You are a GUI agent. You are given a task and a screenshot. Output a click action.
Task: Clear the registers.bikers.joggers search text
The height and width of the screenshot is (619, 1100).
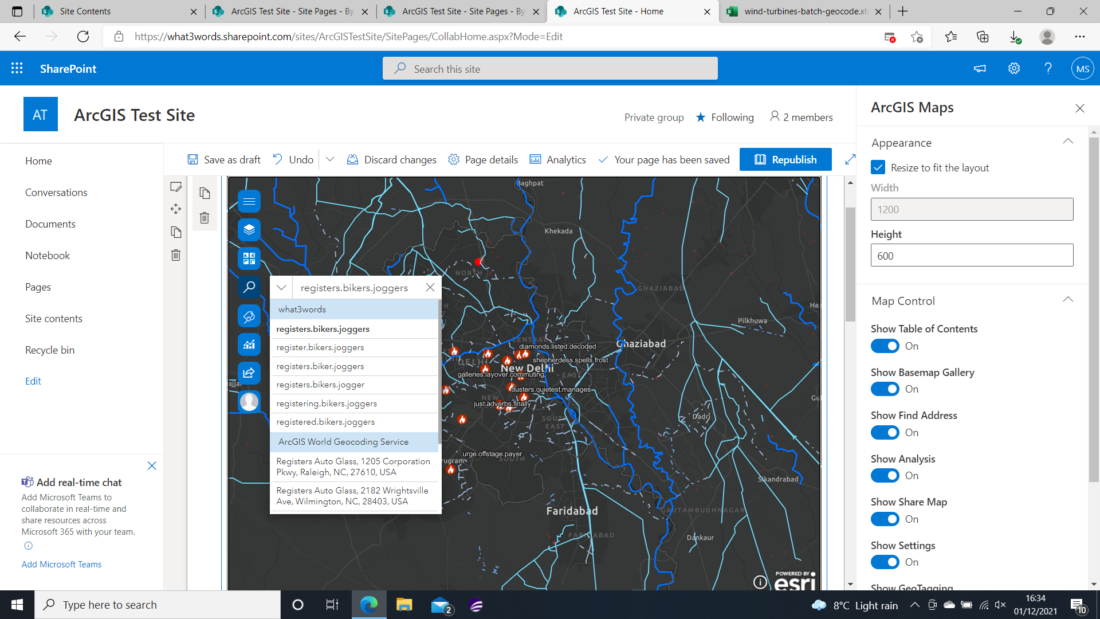(x=430, y=287)
